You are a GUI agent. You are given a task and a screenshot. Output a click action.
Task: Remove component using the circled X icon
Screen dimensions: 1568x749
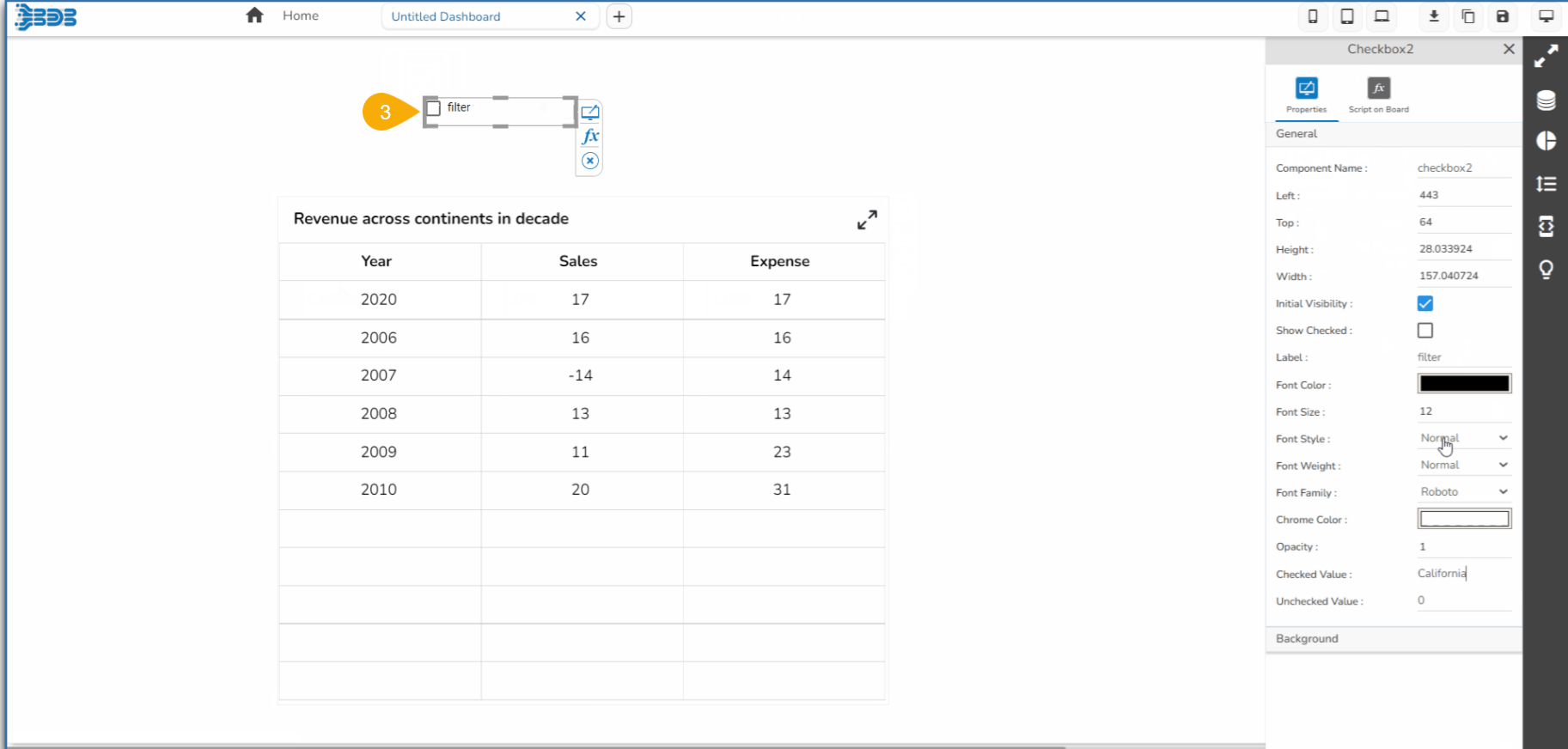coord(590,161)
